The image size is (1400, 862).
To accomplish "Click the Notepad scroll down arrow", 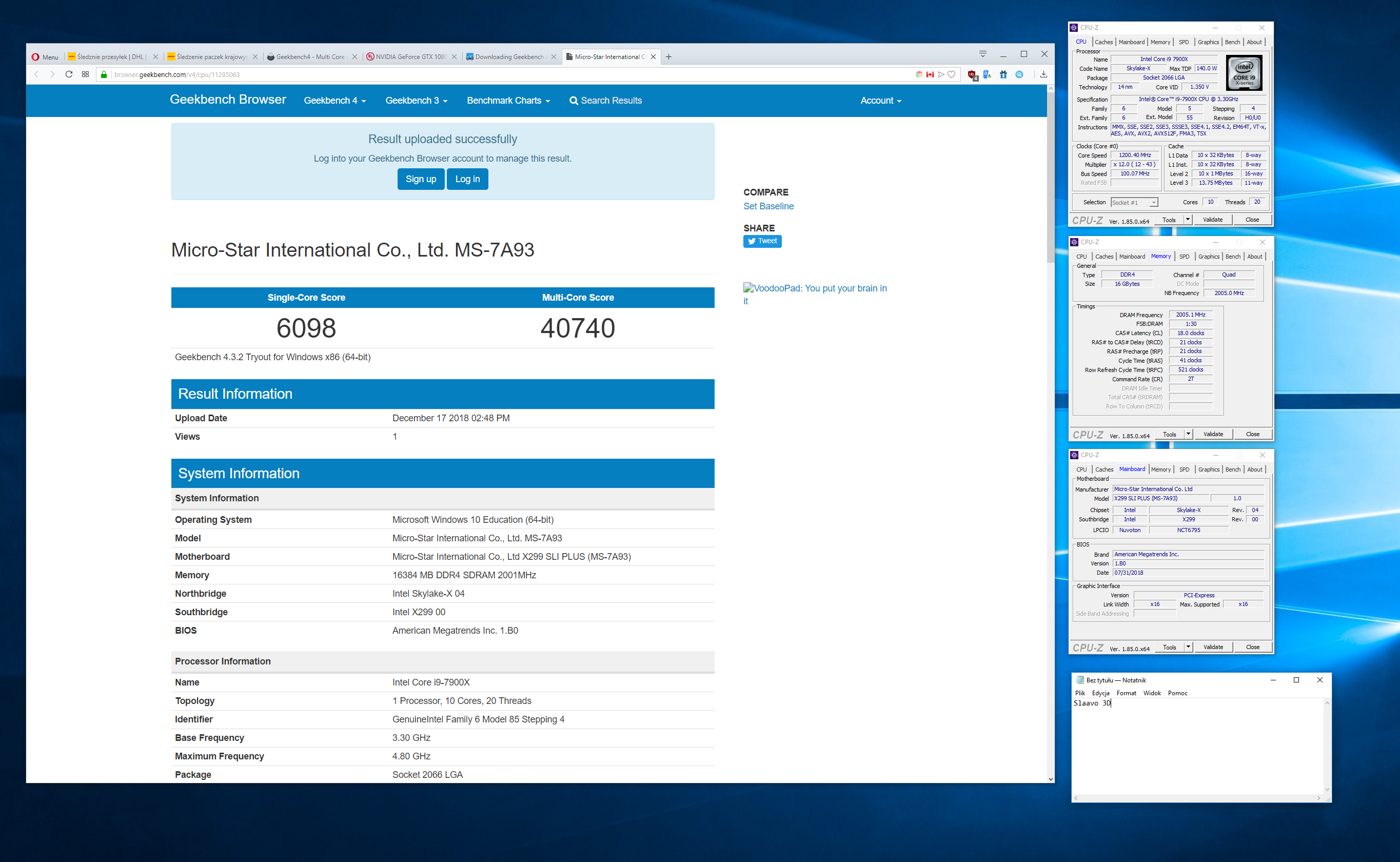I will tap(1327, 790).
